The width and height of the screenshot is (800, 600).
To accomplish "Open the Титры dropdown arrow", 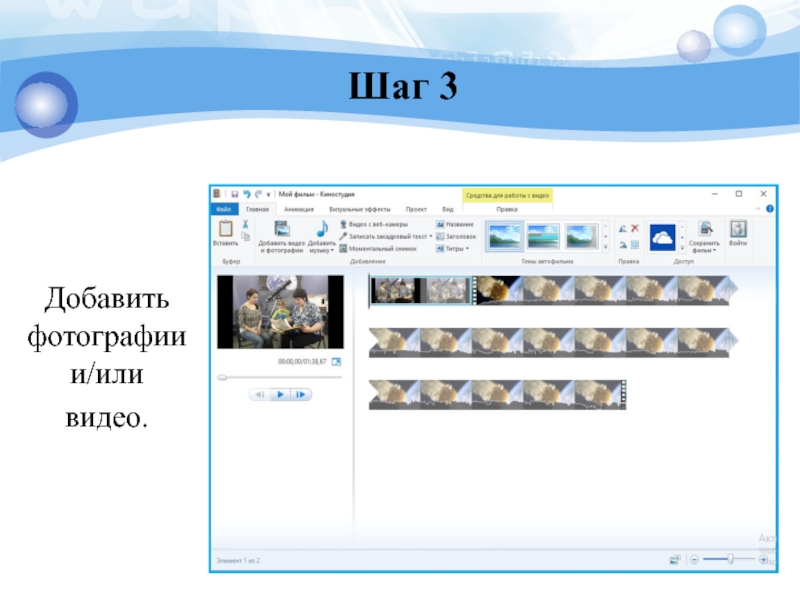I will pyautogui.click(x=467, y=248).
